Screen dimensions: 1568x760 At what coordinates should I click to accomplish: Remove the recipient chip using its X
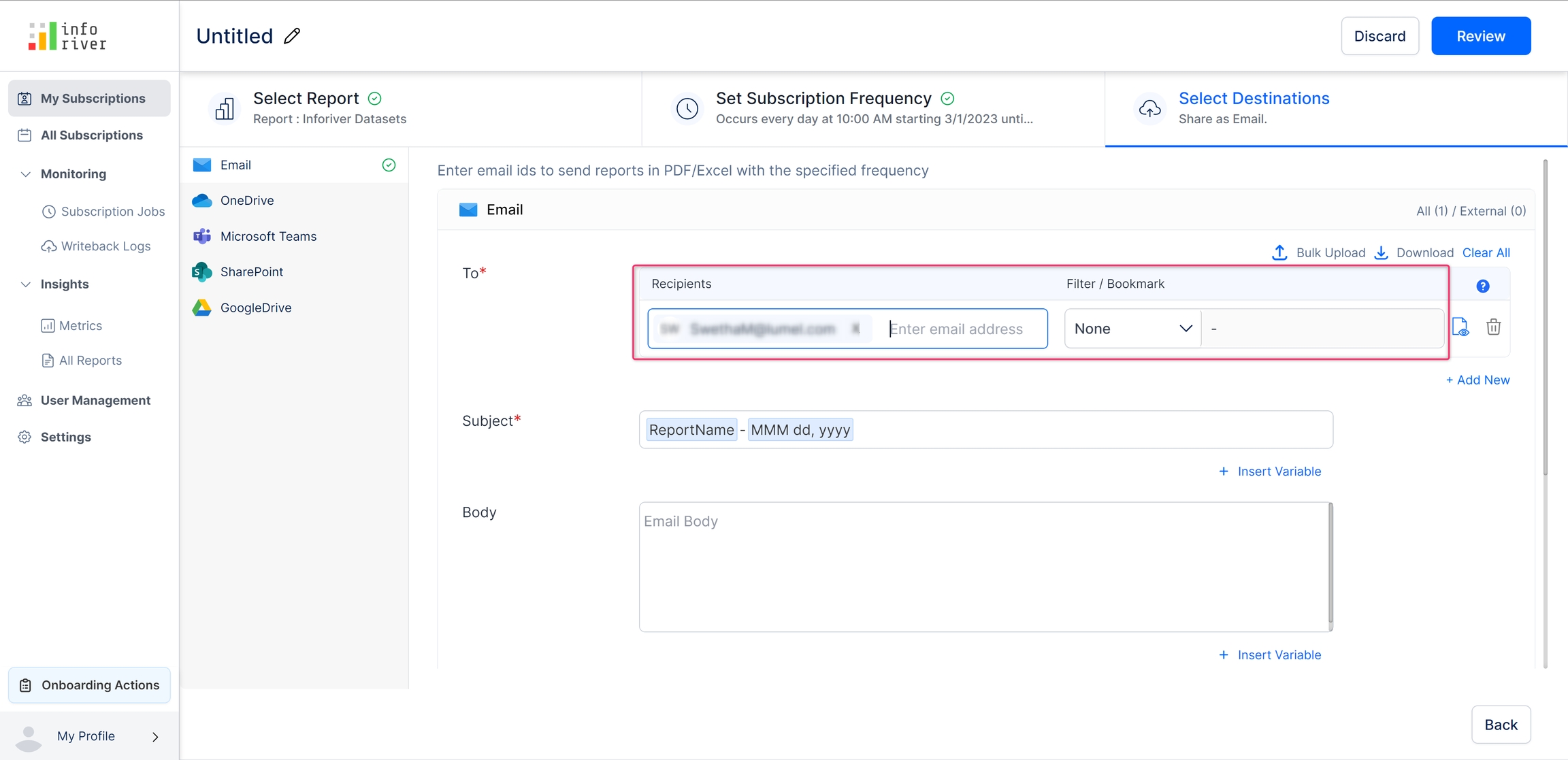coord(855,329)
